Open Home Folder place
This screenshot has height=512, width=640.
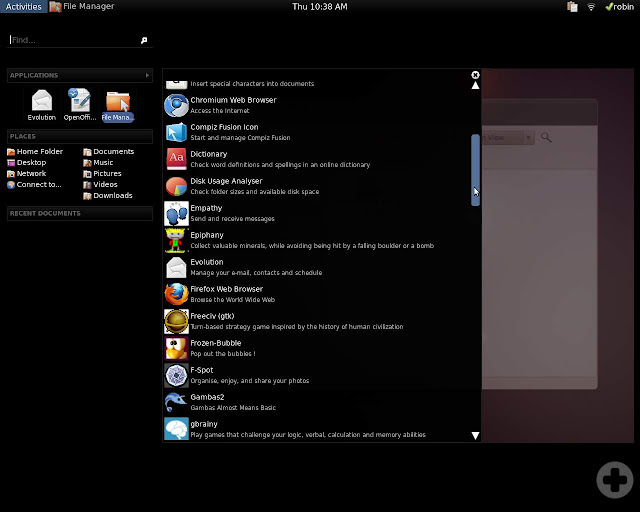tap(35, 151)
